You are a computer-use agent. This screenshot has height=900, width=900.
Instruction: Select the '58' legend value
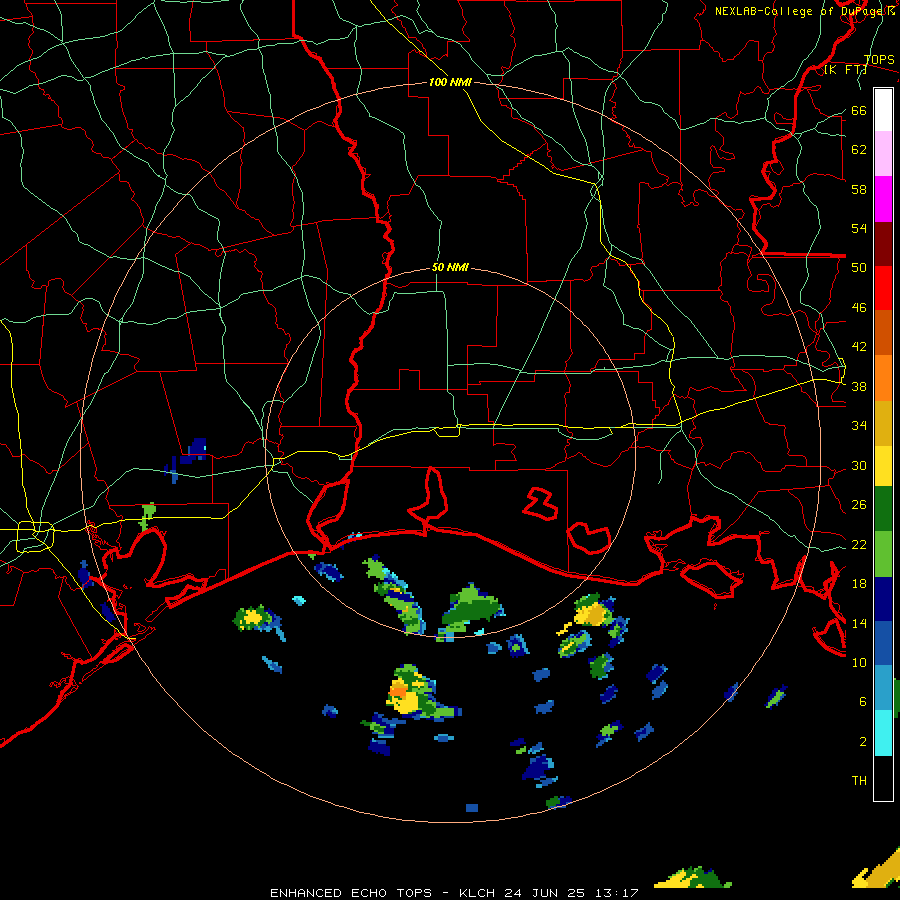click(859, 189)
